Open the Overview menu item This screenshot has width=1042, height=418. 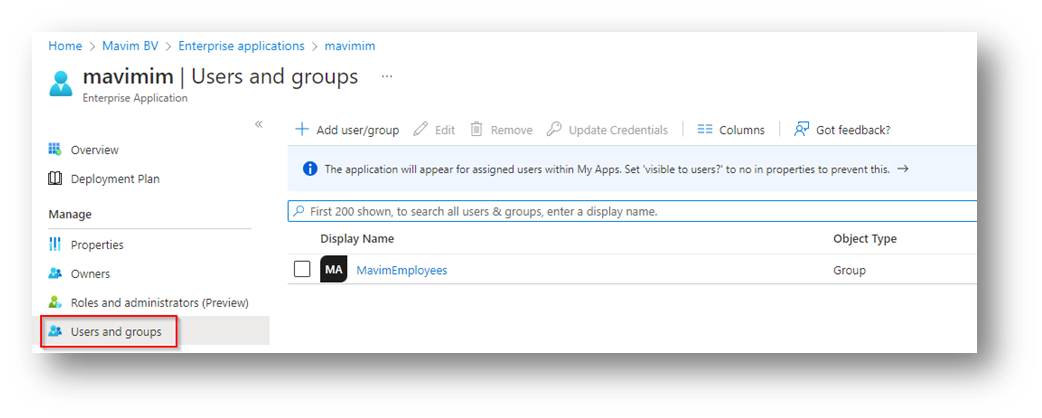[x=95, y=150]
